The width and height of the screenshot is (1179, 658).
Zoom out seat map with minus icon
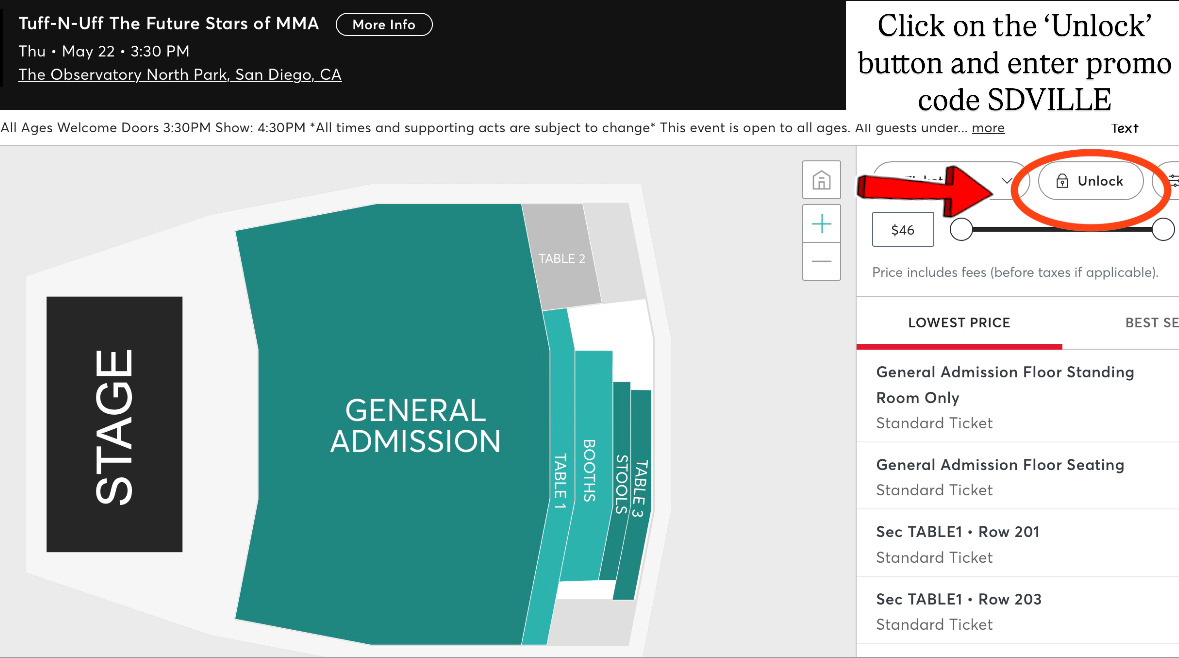click(x=821, y=262)
